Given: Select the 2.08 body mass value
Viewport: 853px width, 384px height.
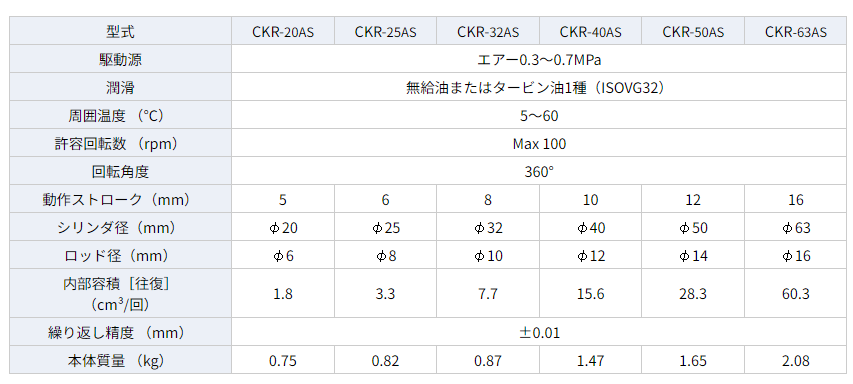Looking at the screenshot, I should click(795, 360).
